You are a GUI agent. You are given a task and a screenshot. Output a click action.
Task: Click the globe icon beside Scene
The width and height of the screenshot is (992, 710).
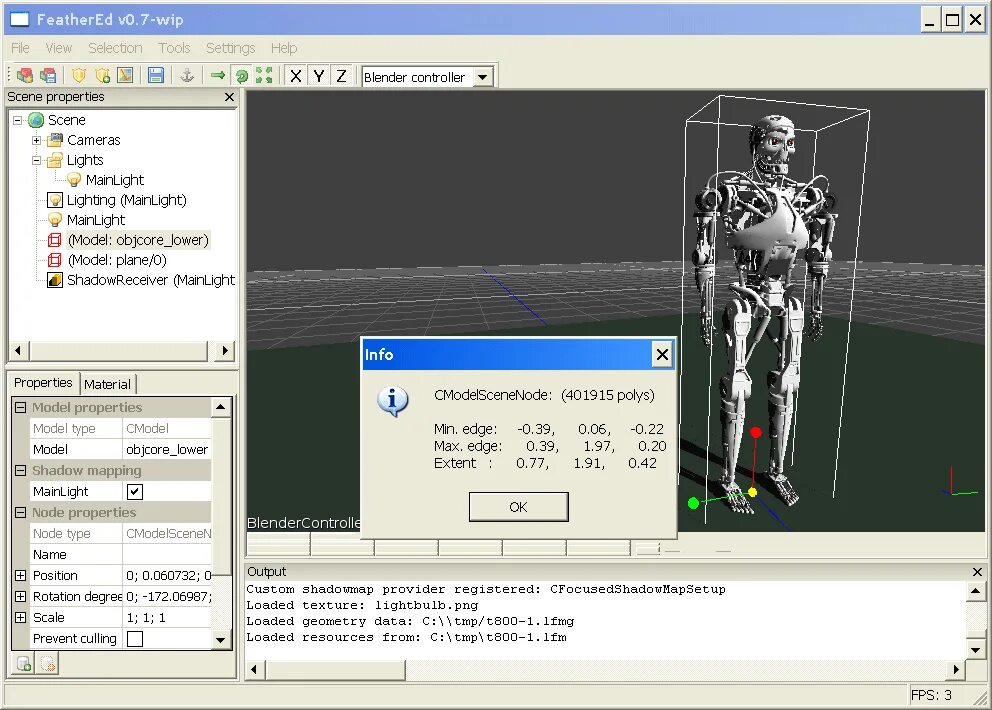[x=36, y=120]
